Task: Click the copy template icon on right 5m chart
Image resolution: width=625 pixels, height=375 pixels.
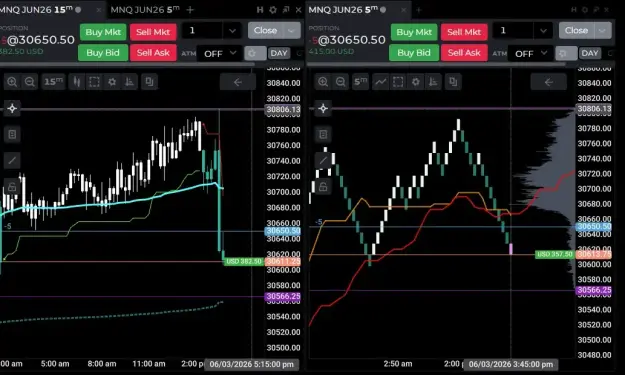Action: tap(453, 82)
